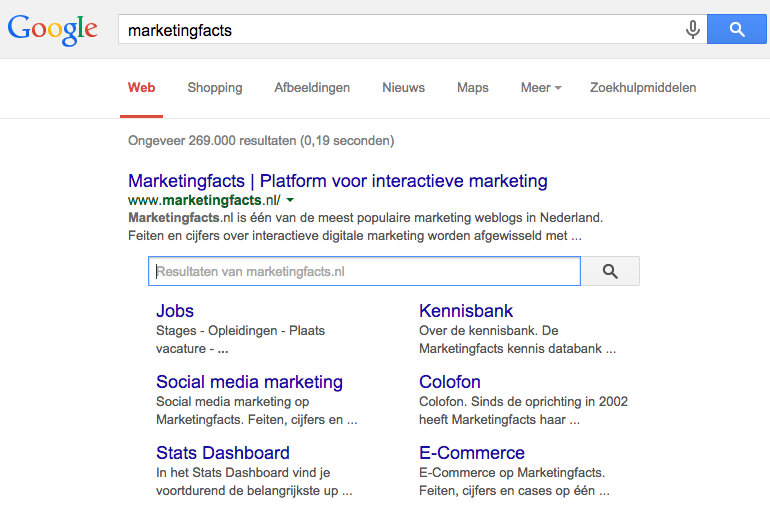
Task: Go to the Maps tab
Action: pyautogui.click(x=473, y=88)
